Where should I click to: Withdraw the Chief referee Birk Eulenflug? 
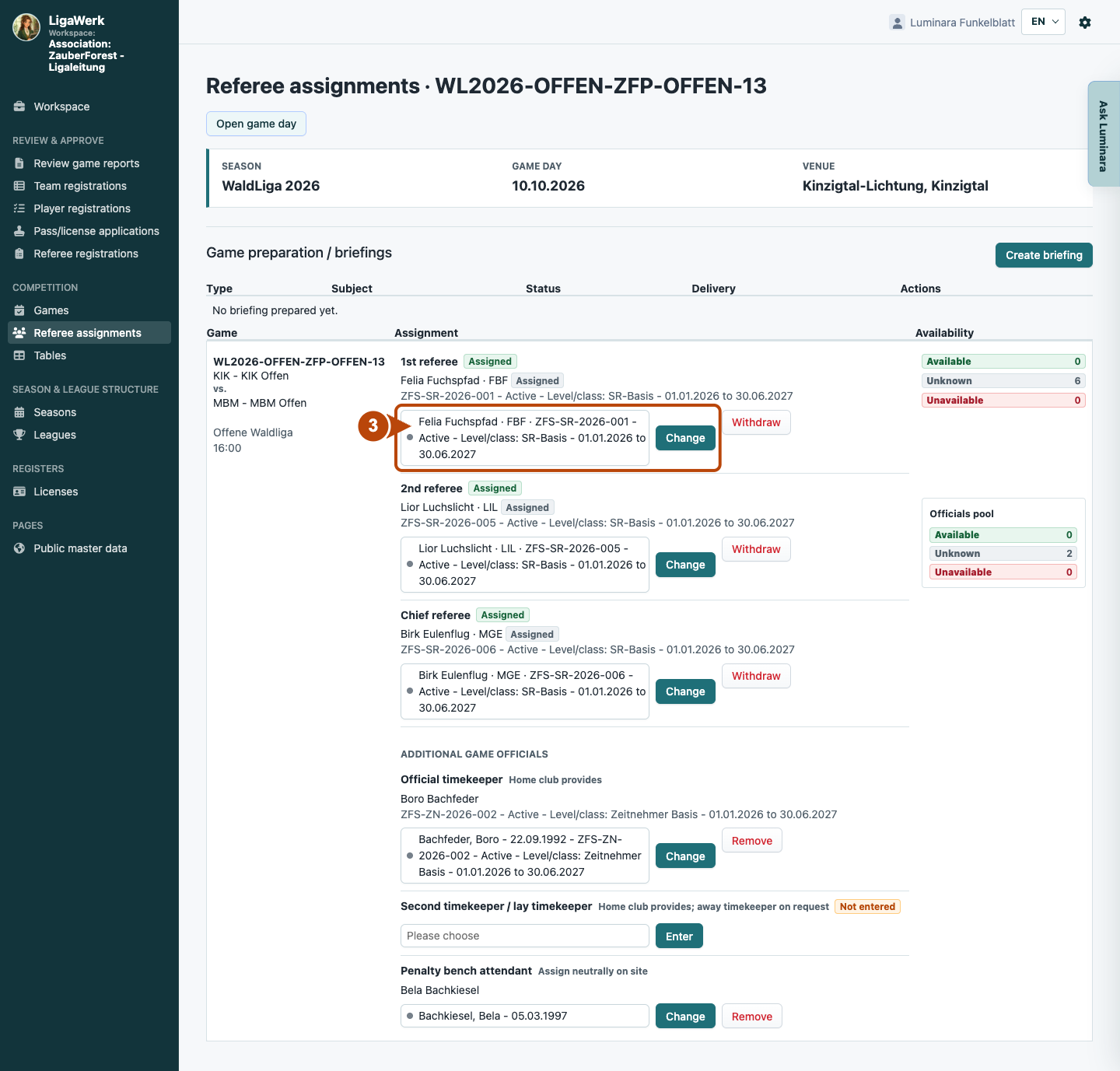tap(756, 676)
